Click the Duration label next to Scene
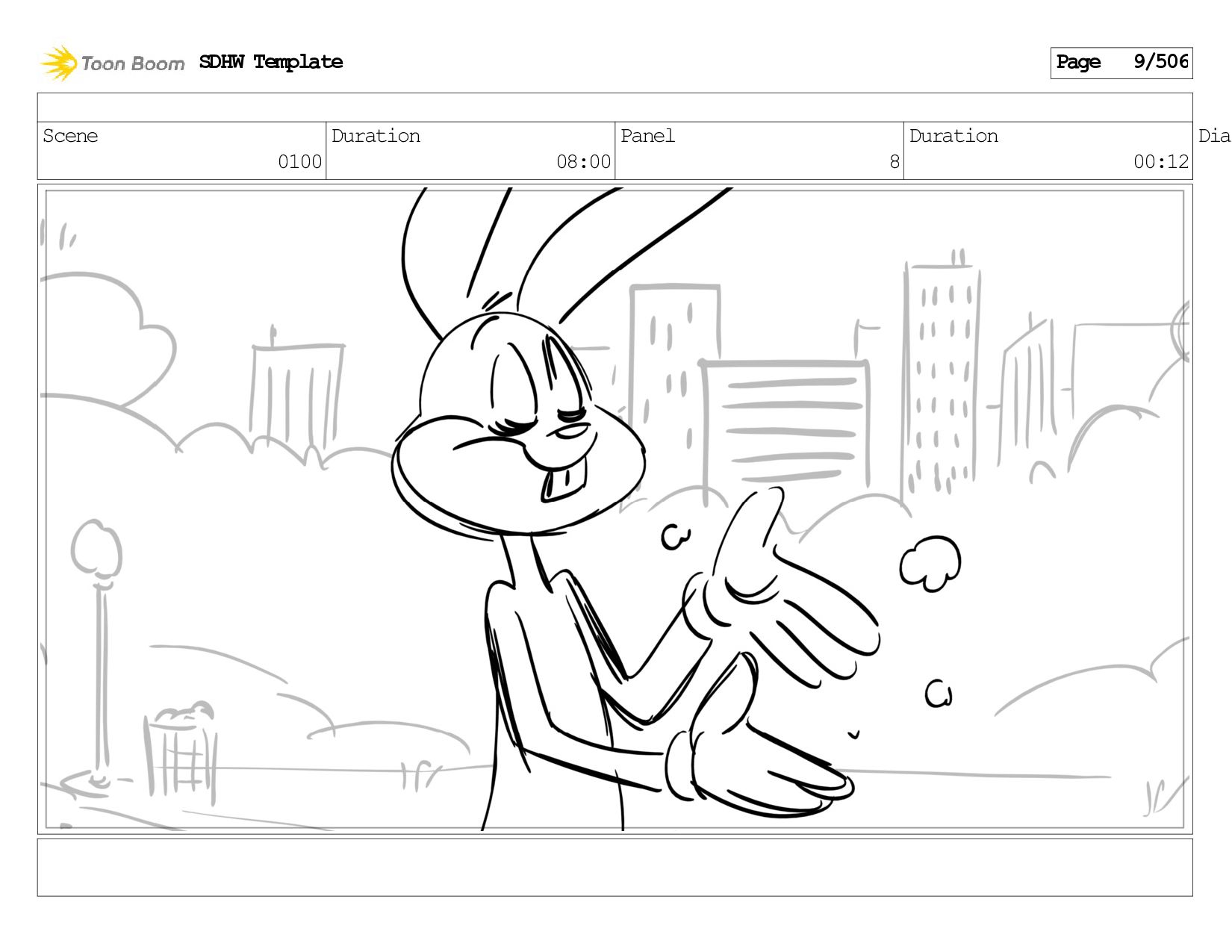This screenshot has height=952, width=1232. (376, 136)
